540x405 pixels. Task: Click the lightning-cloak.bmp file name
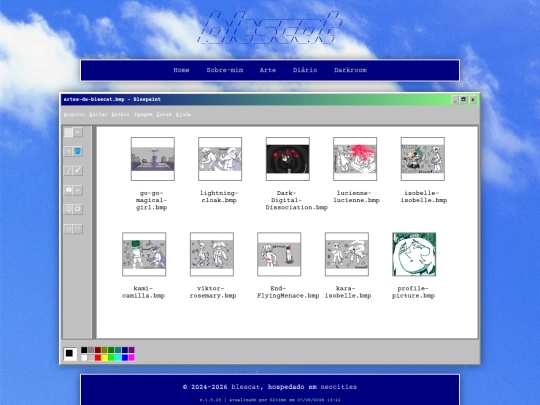coord(219,197)
